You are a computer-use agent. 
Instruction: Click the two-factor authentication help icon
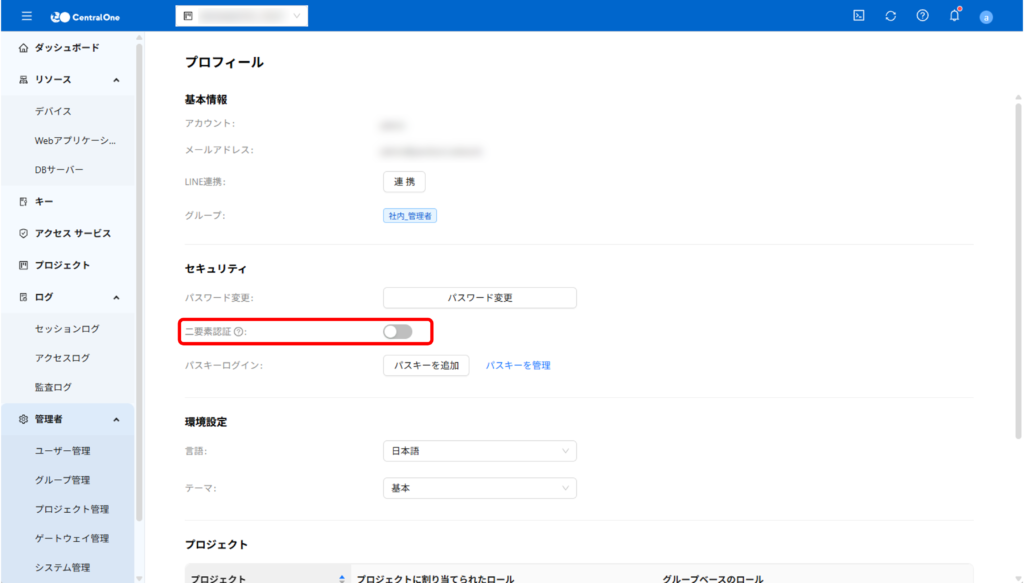239,331
